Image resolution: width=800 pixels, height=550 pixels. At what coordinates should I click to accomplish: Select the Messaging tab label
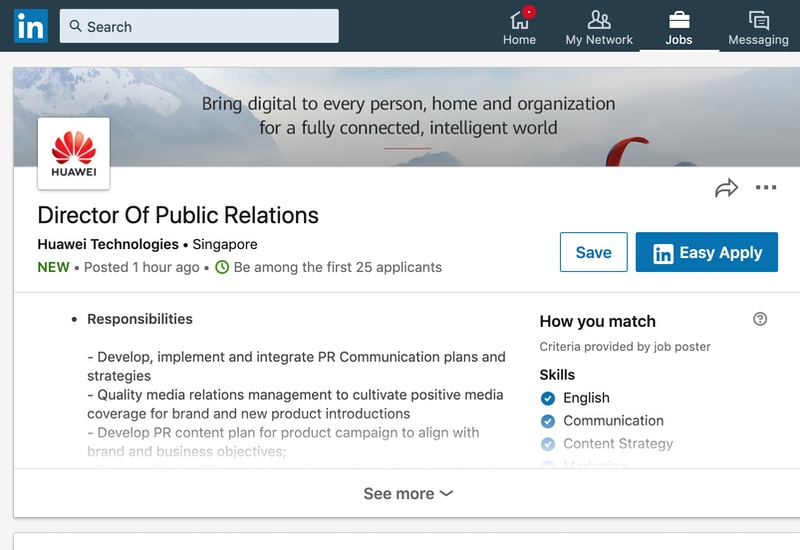(x=758, y=40)
